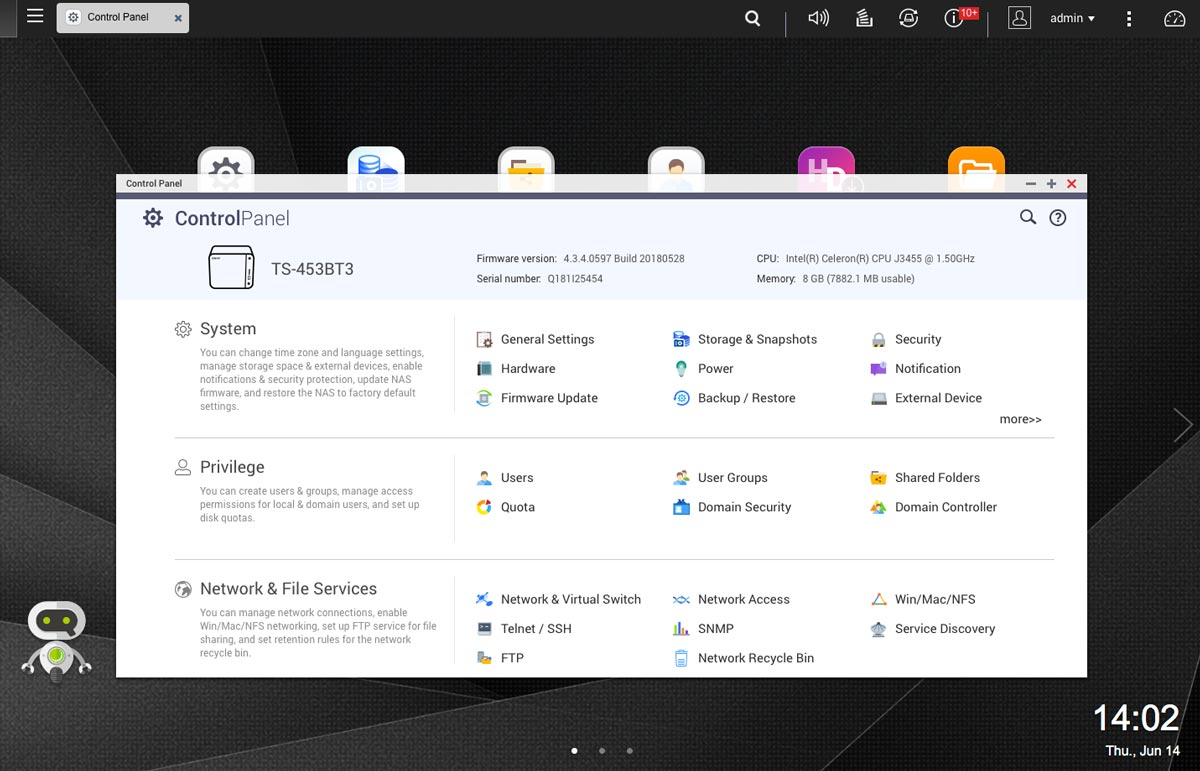Click the more>> link in System
The image size is (1200, 771).
[1020, 419]
